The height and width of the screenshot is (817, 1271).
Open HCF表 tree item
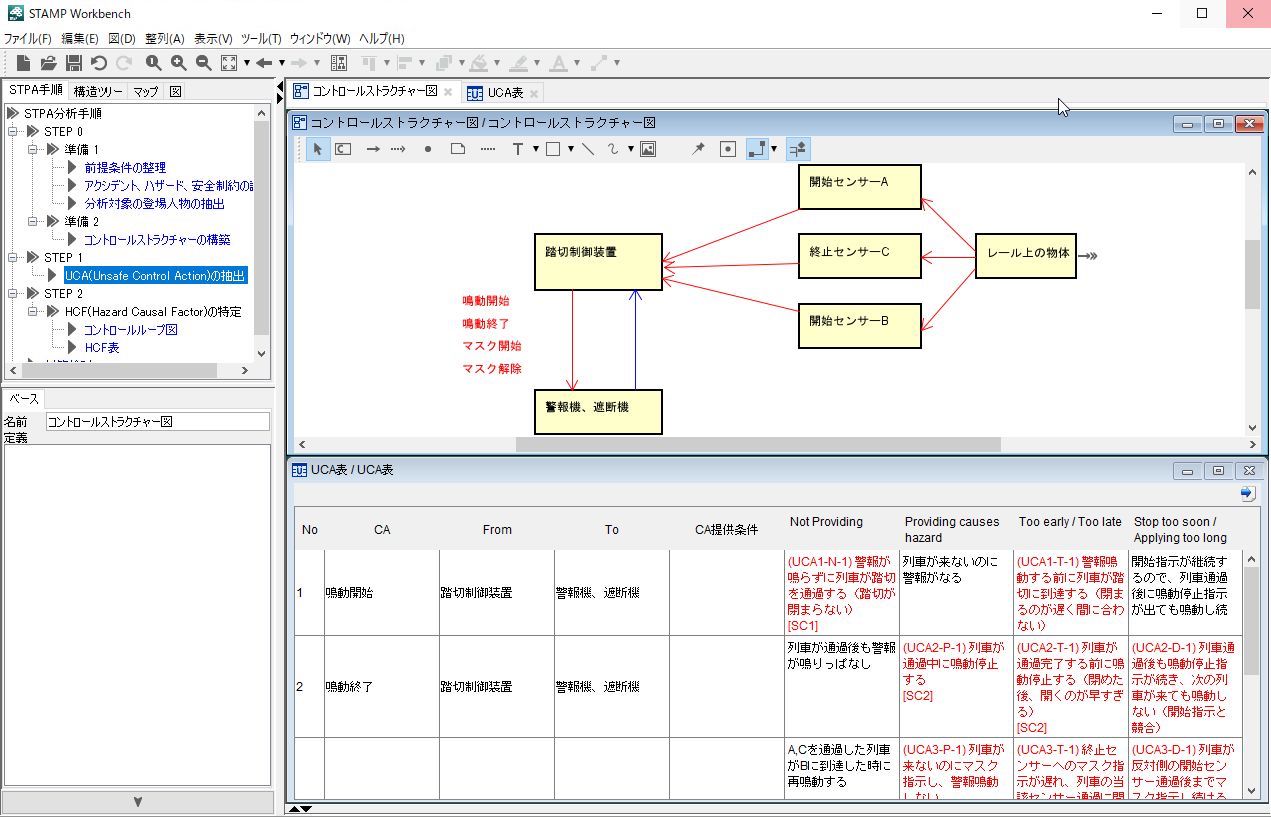[x=102, y=348]
